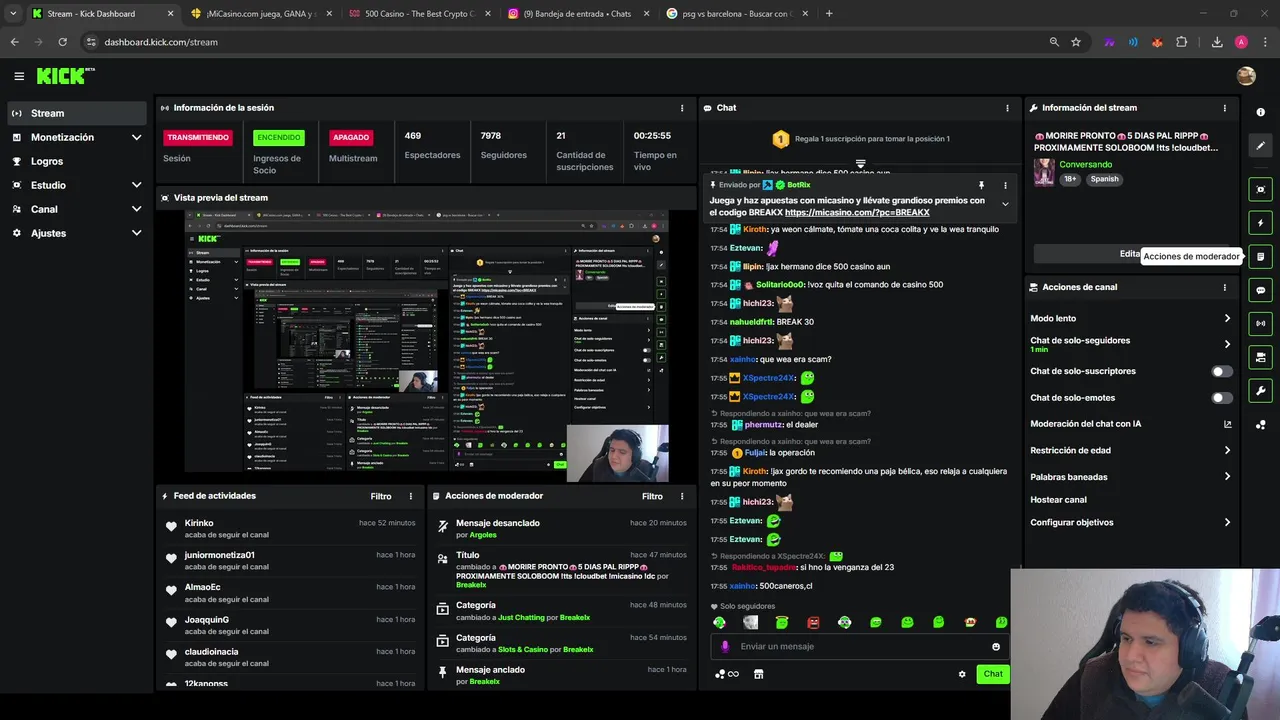Click the Filtro button in Feed de actividades
1280x720 pixels.
click(381, 496)
